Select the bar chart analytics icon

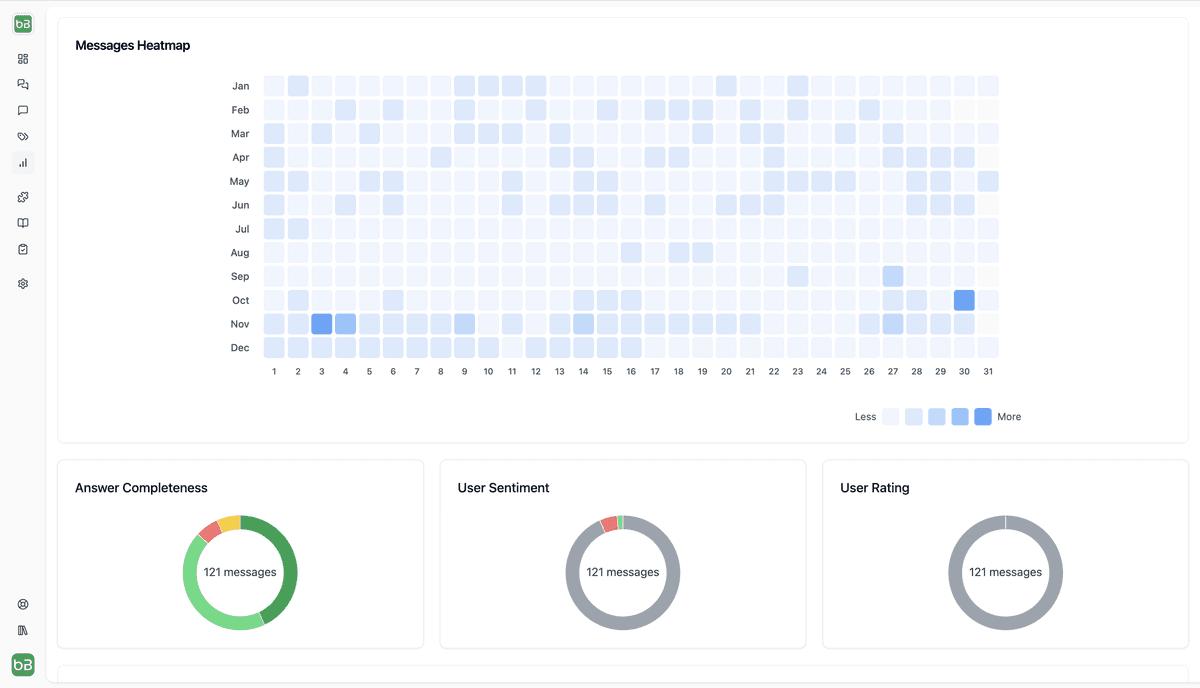(23, 162)
